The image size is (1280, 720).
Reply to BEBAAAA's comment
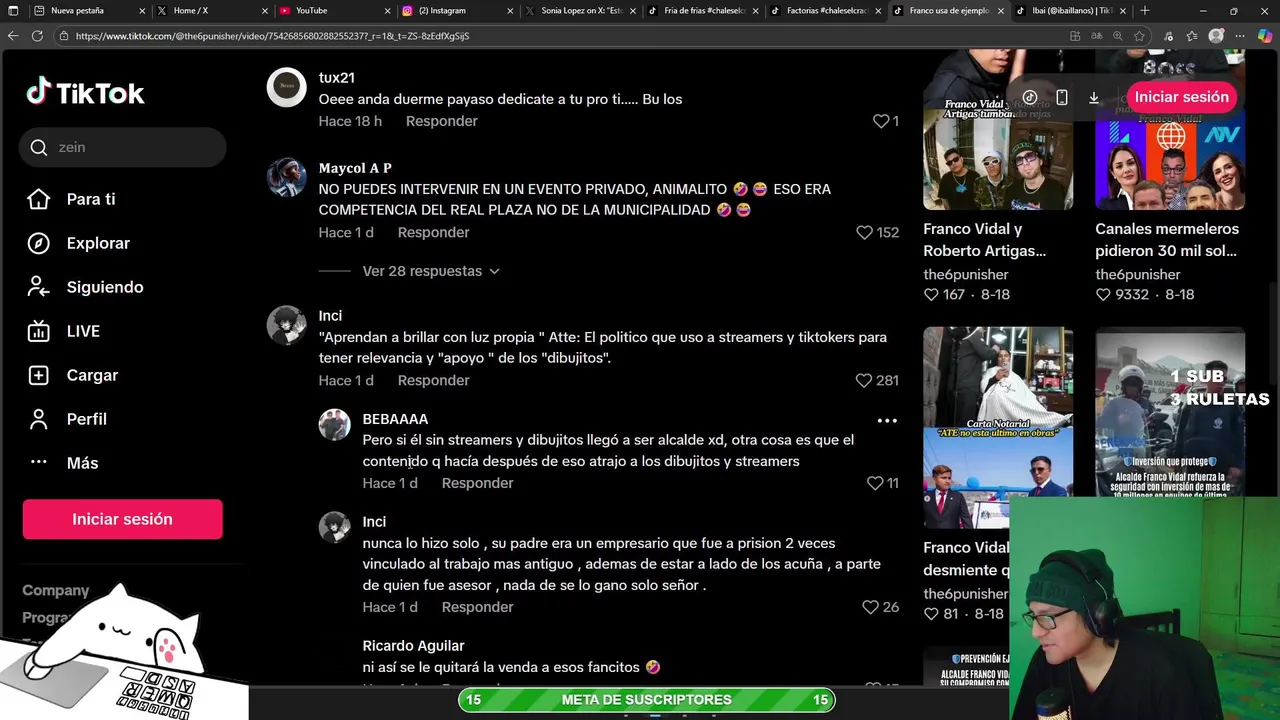tap(477, 483)
